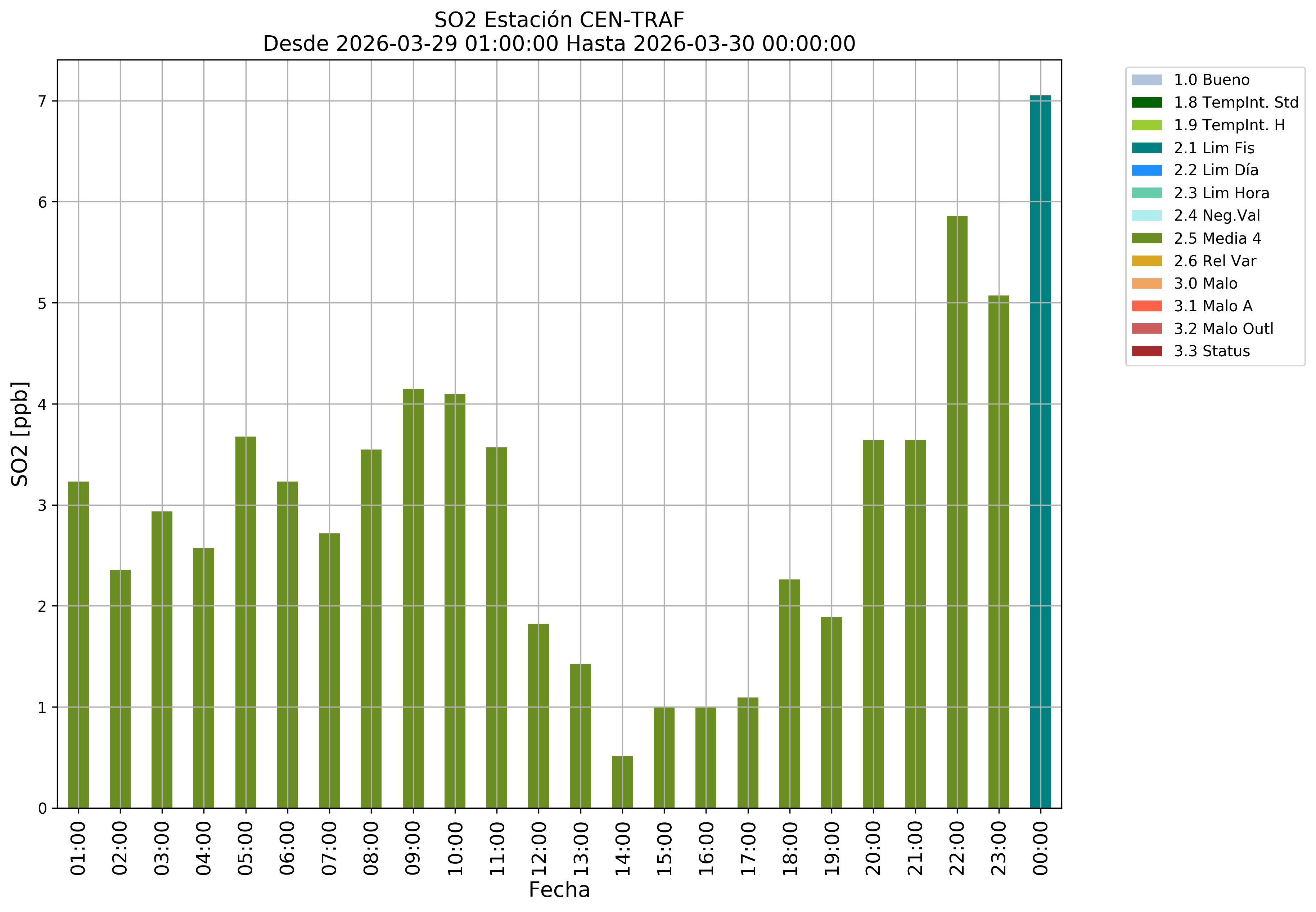Click the bar at 09:00
The width and height of the screenshot is (1316, 912).
pos(413,598)
